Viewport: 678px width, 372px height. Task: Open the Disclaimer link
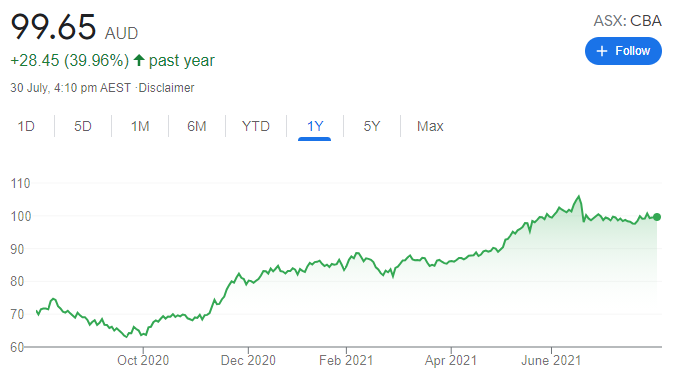[x=166, y=88]
